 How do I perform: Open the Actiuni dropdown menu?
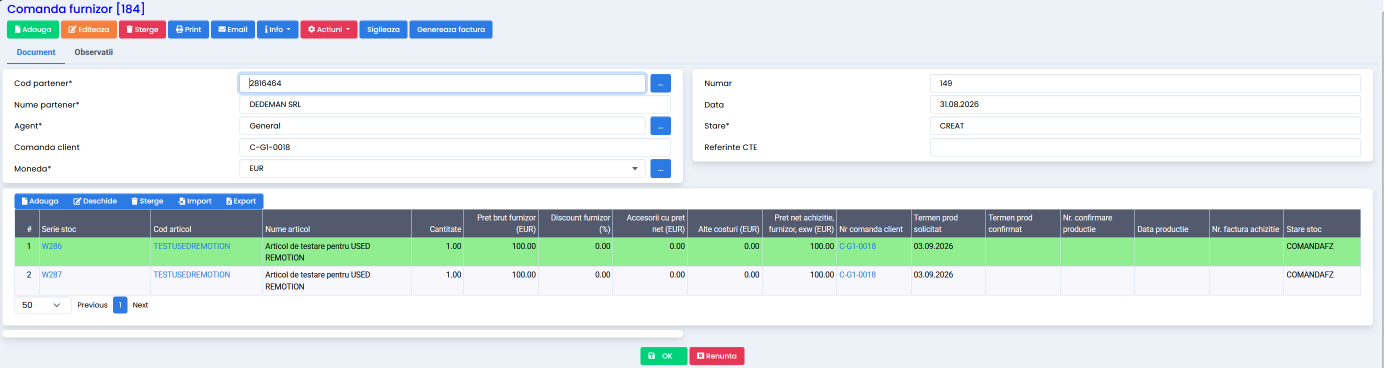click(x=328, y=29)
